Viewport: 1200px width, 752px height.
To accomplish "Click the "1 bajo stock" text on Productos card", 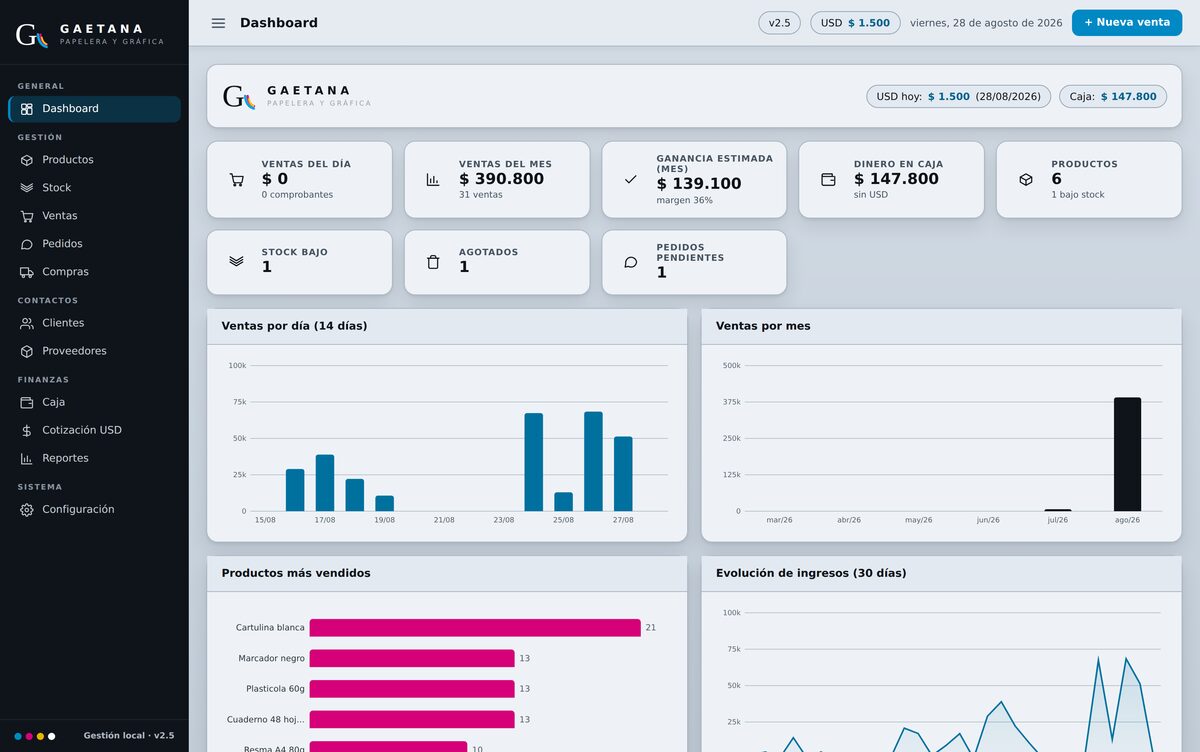I will pyautogui.click(x=1078, y=195).
